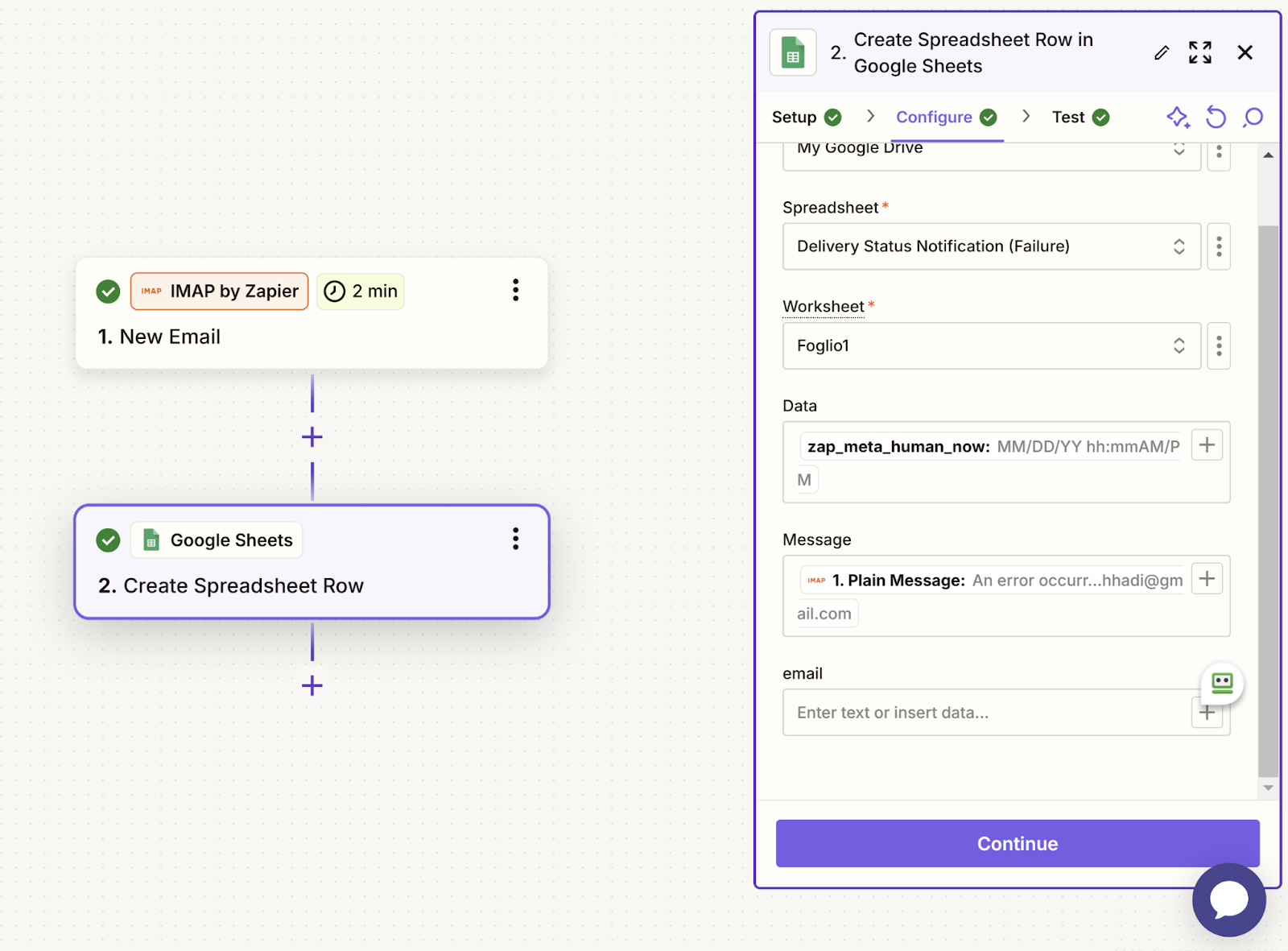1288x951 pixels.
Task: Click plus button in Data field
Action: click(1207, 445)
